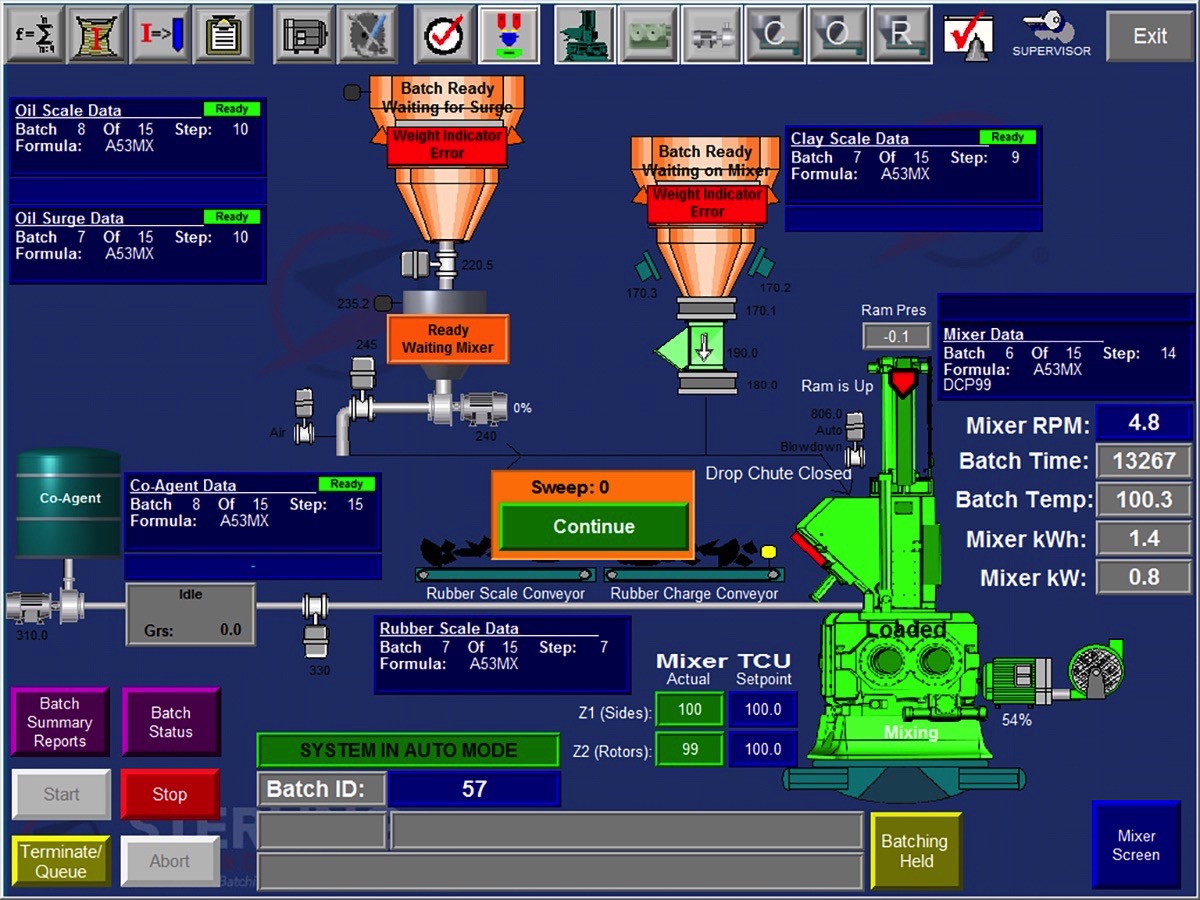Screen dimensions: 1200x900
Task: Click the oil scale valve labeled 220.5
Action: [428, 263]
